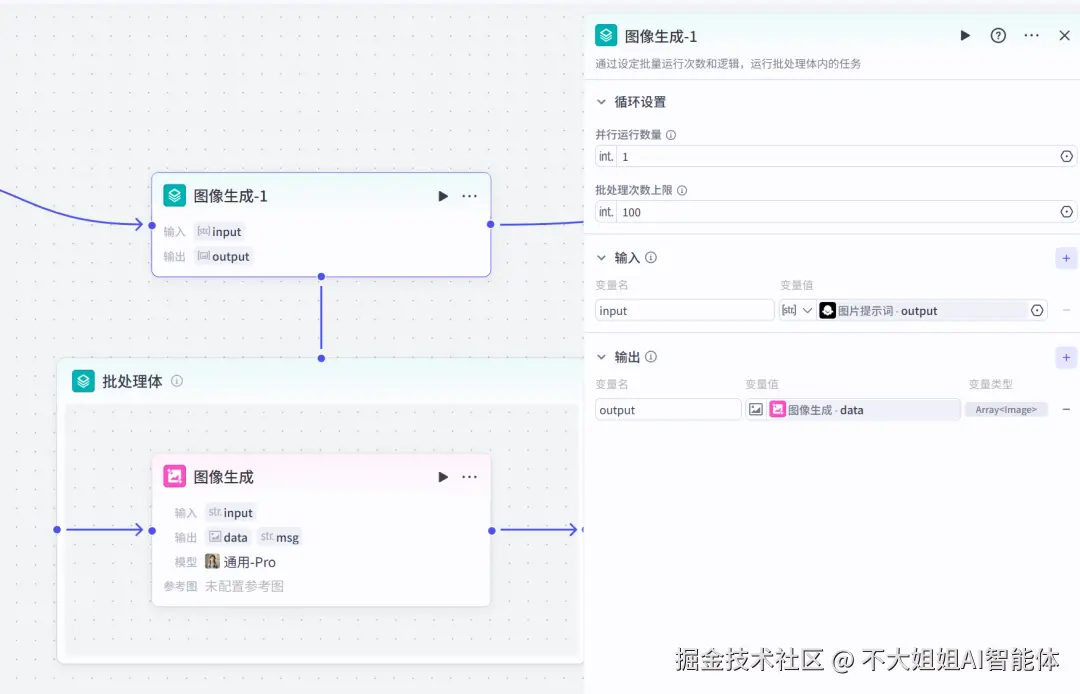Image resolution: width=1080 pixels, height=694 pixels.
Task: Click the pink 图像生成 node icon
Action: (174, 476)
